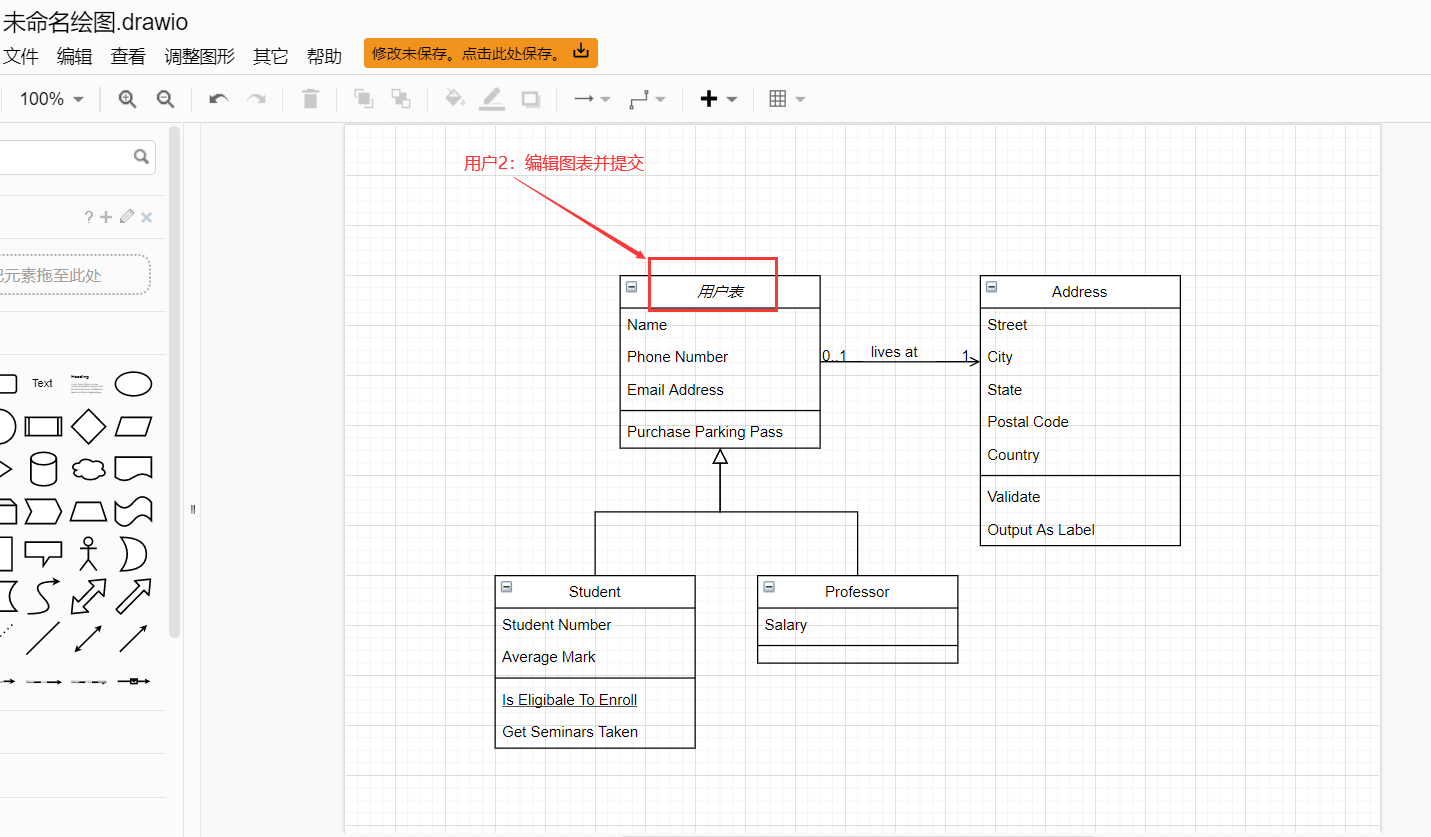Open the 编辑 menu
This screenshot has height=837, width=1431.
point(75,57)
